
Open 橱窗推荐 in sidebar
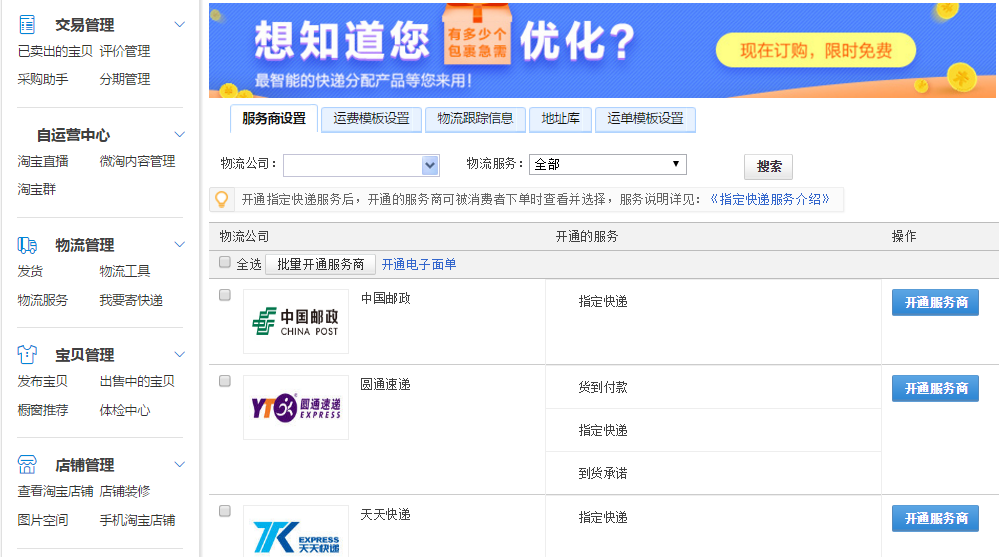[43, 410]
